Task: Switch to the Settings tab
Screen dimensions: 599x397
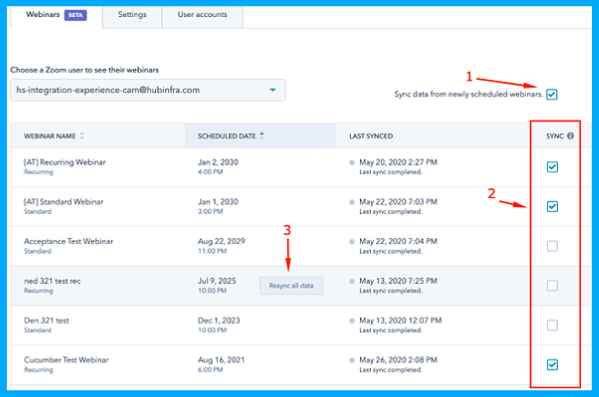Action: pyautogui.click(x=132, y=15)
